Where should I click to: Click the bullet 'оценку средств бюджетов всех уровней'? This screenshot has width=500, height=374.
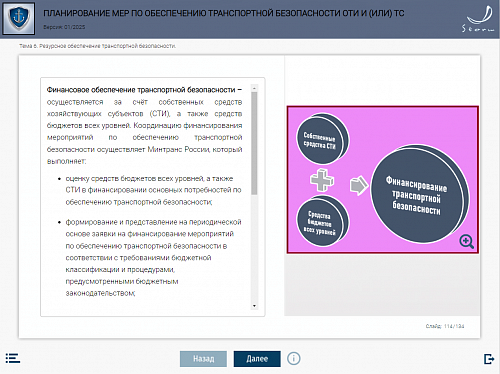(153, 190)
